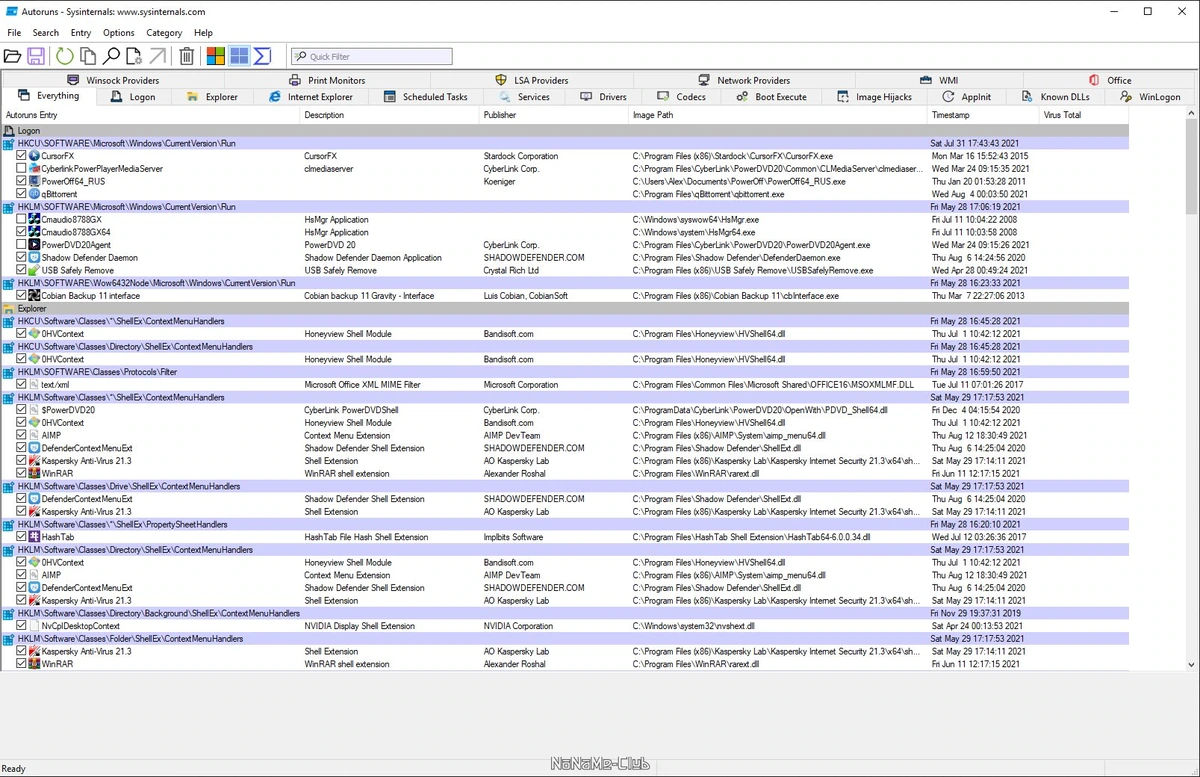Switch to the Scheduled Tasks tab

[426, 97]
